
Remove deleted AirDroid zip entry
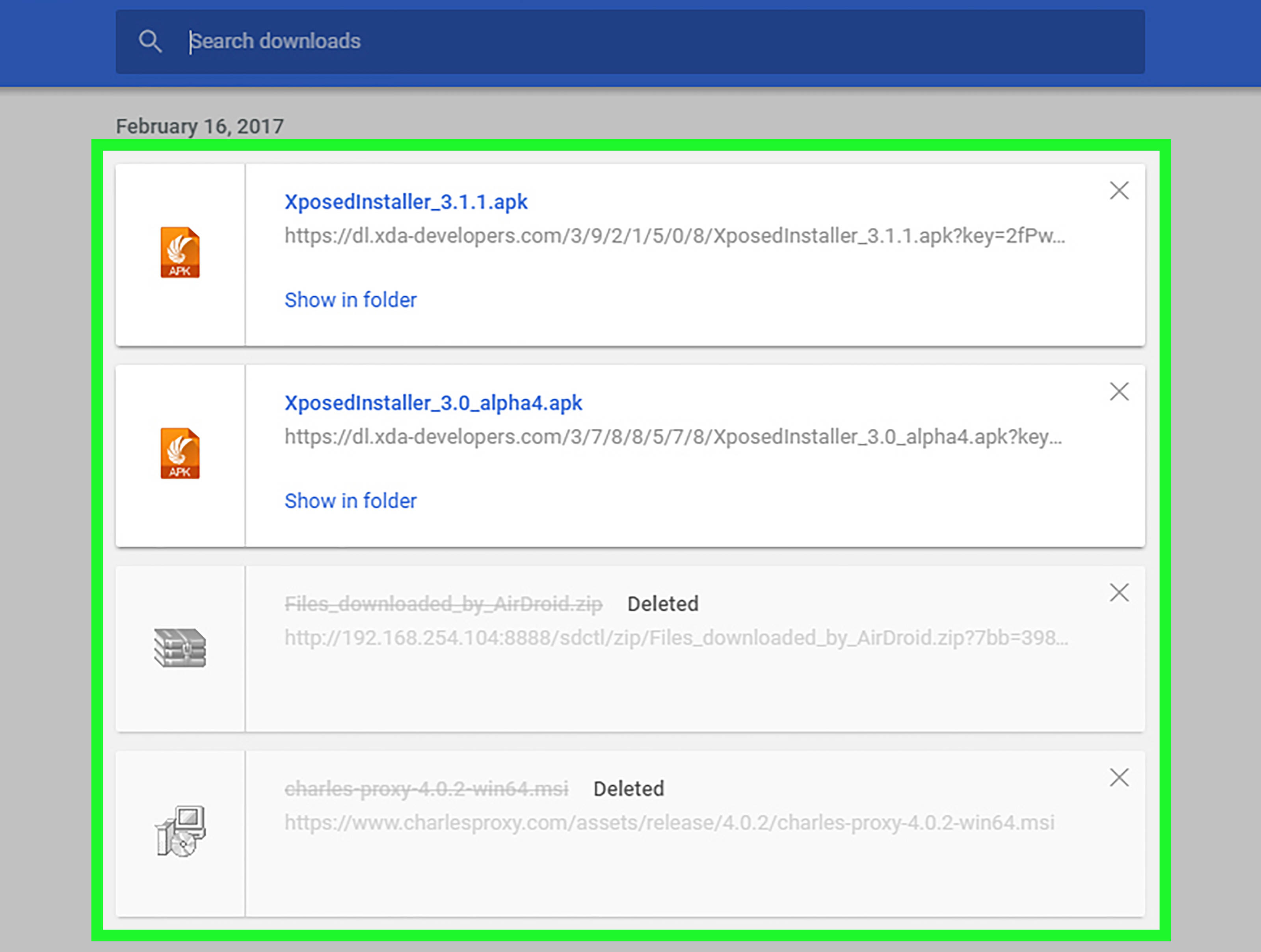click(x=1119, y=593)
